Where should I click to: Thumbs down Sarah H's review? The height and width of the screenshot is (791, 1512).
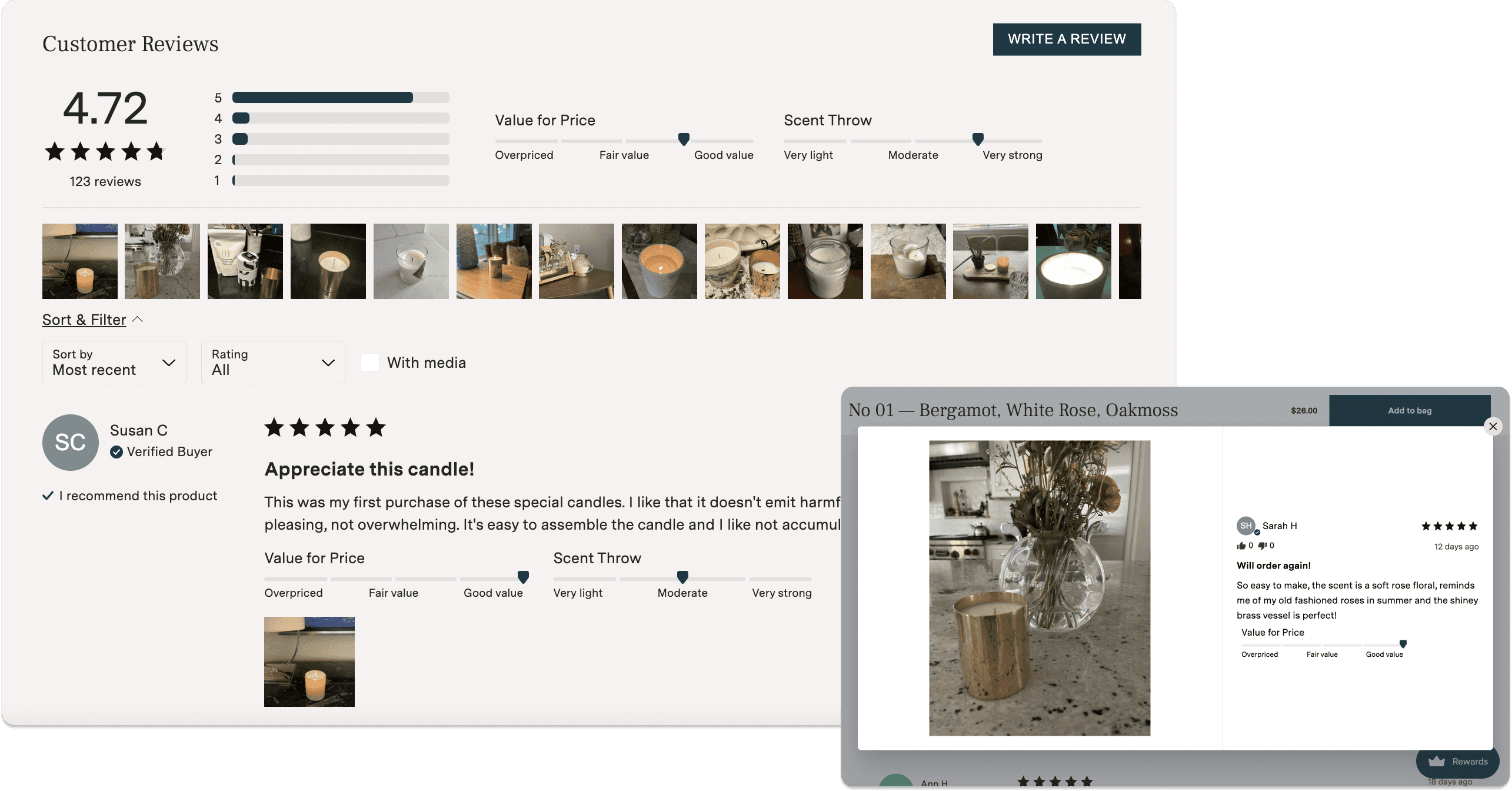pos(1262,546)
